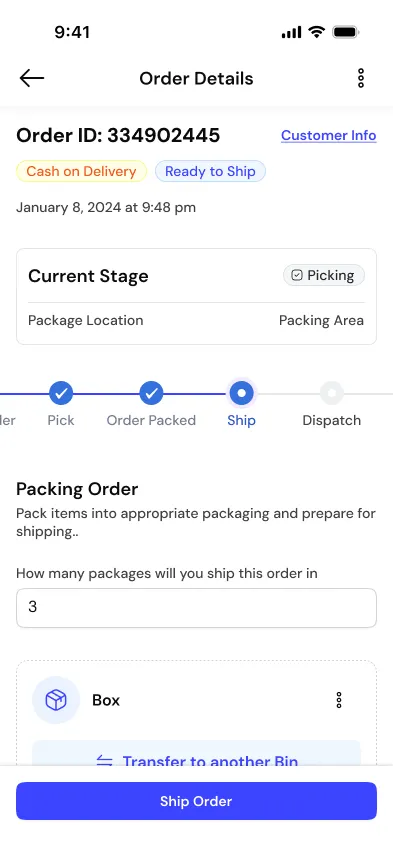Viewport: 393px width, 852px height.
Task: Tap the transfer arrows icon
Action: (x=104, y=760)
